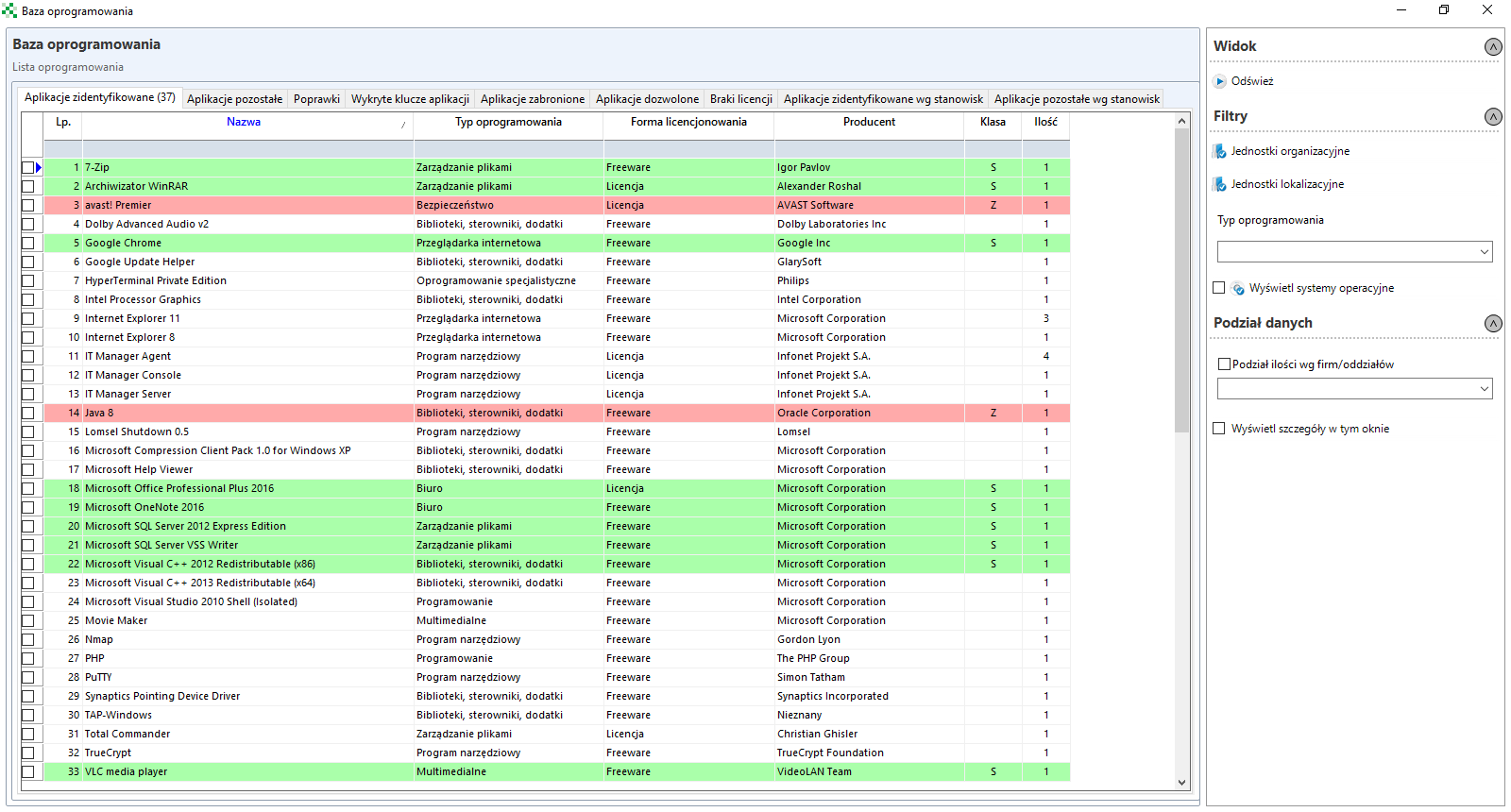Screen dimensions: 1511x812
Task: Open the Aplikacje pozostałe tab
Action: pyautogui.click(x=234, y=99)
